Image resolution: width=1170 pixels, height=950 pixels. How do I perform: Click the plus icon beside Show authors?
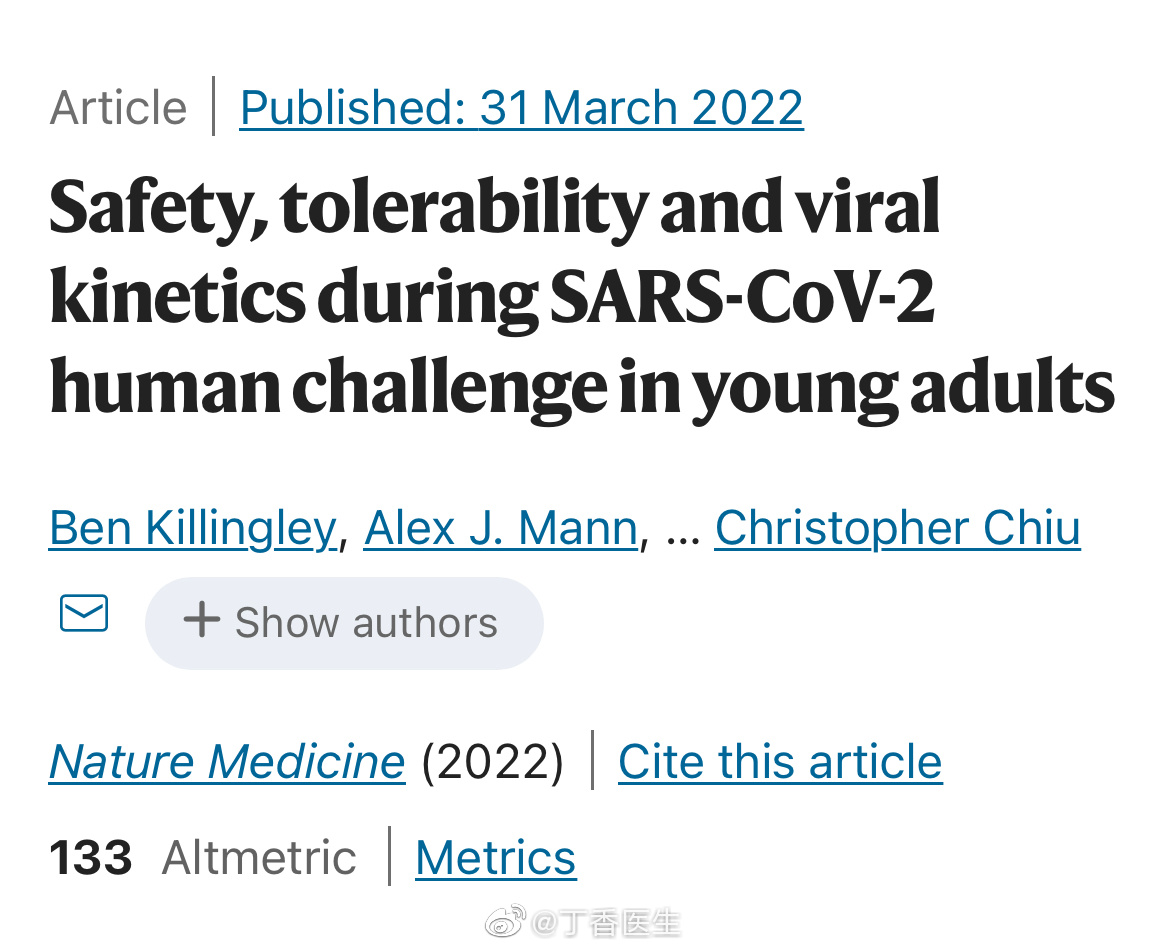tap(201, 621)
